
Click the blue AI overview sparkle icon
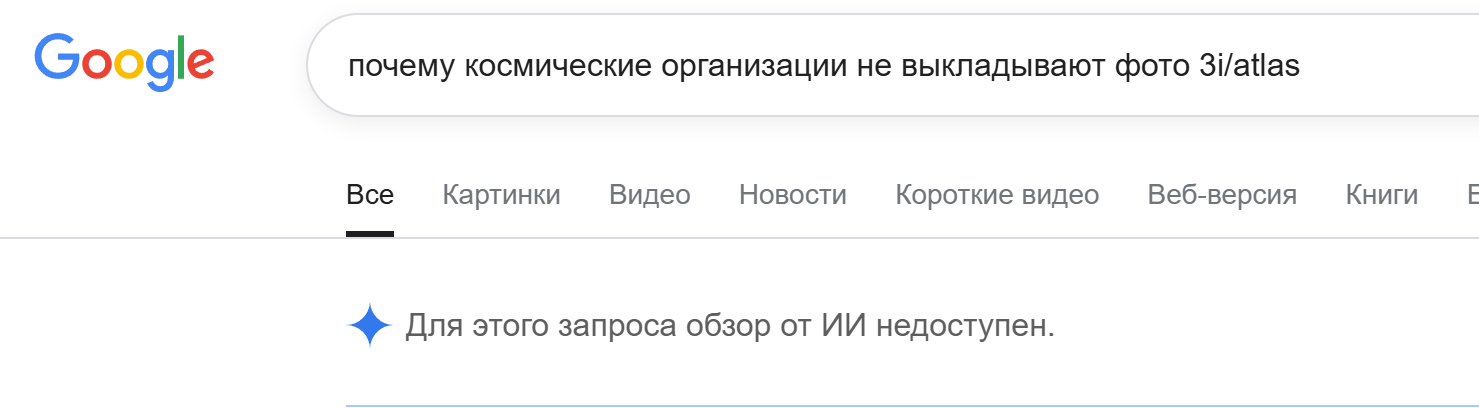(369, 326)
